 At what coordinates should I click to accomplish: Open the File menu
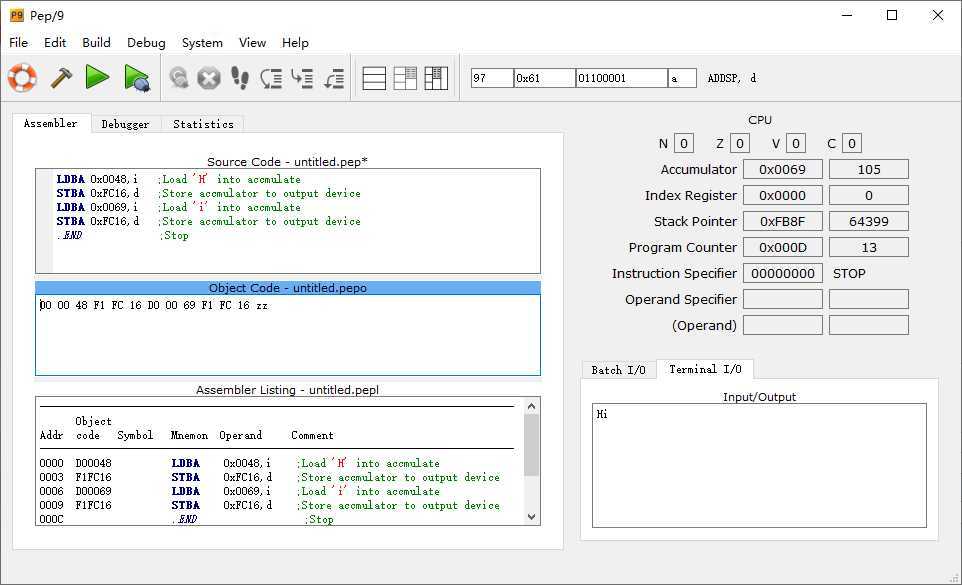pyautogui.click(x=18, y=42)
